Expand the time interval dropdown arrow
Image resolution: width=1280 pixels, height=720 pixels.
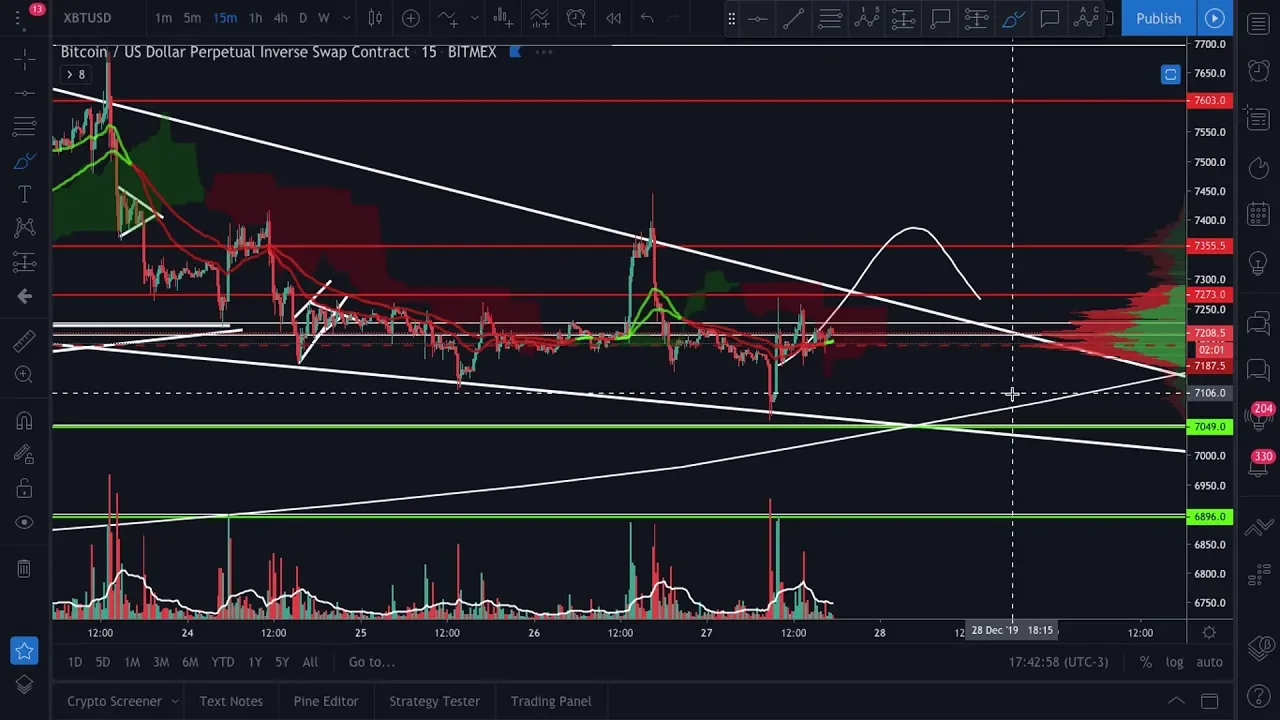[347, 18]
